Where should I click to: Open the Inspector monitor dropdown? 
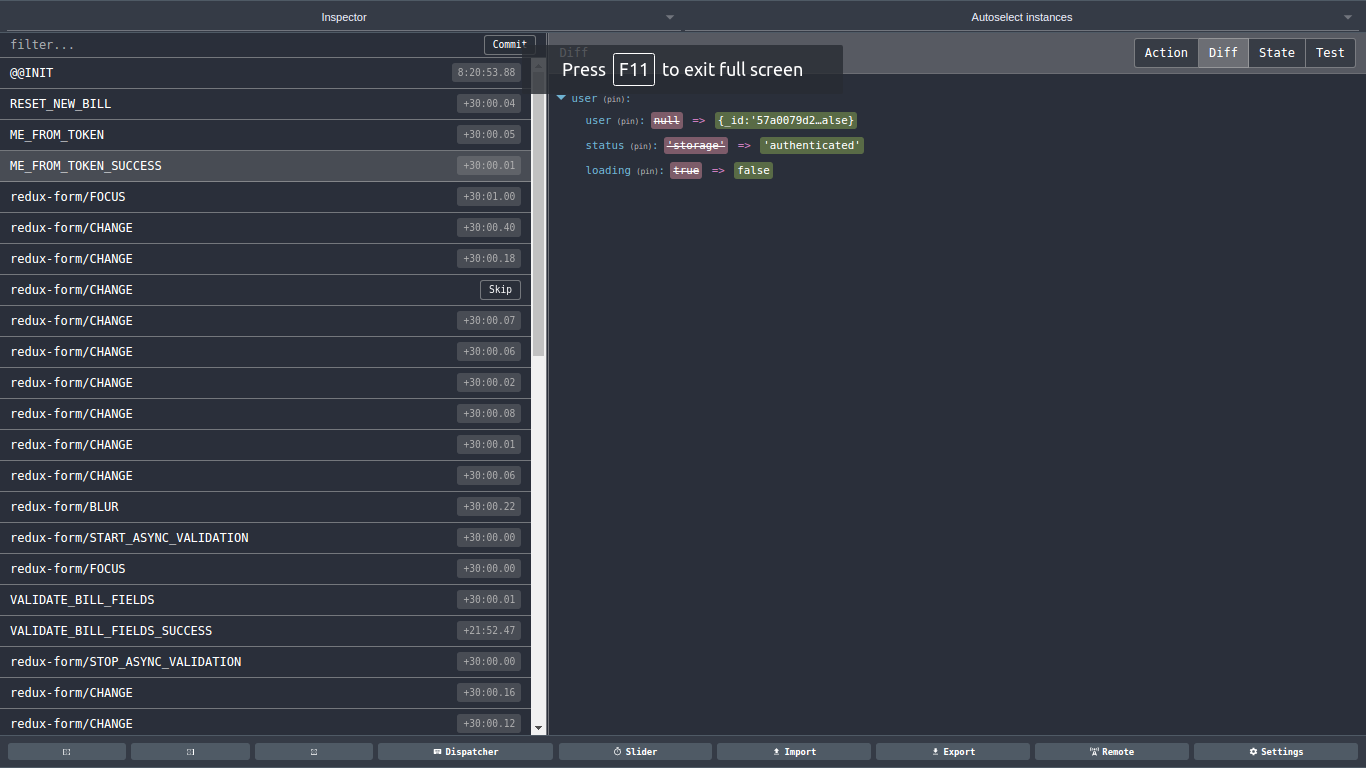click(x=343, y=17)
